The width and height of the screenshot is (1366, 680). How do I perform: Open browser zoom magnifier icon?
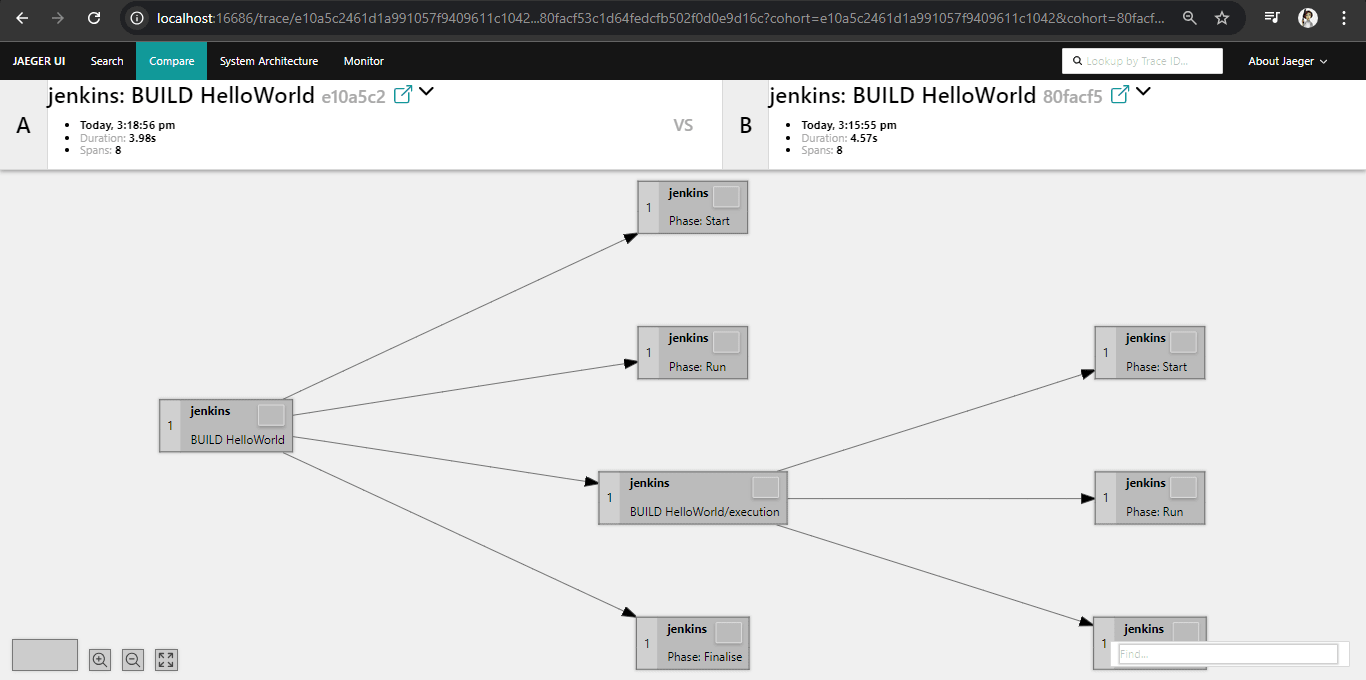pos(1189,18)
